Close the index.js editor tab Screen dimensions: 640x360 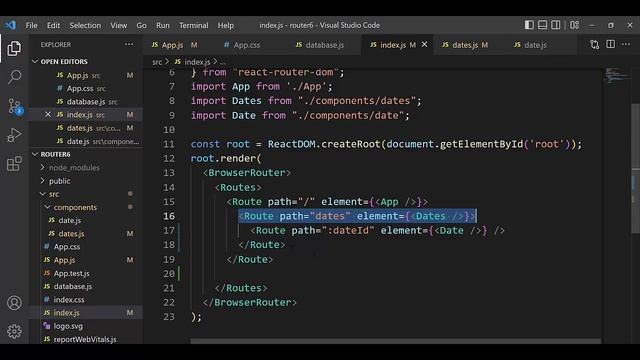[x=424, y=44]
